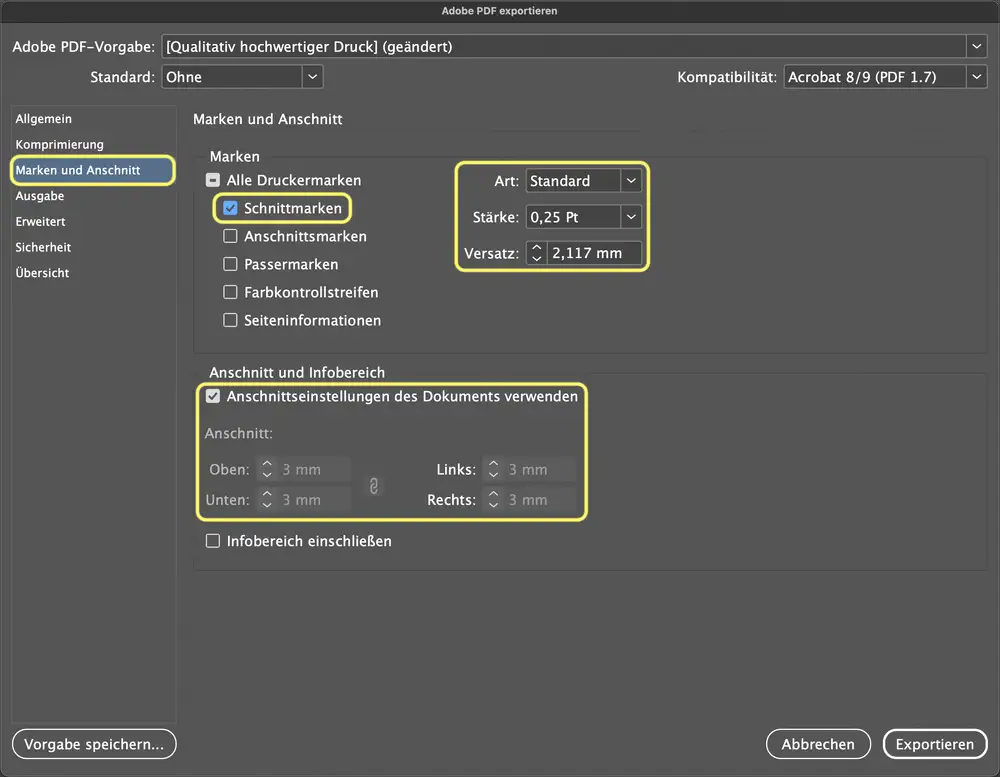Screen dimensions: 1000x777
Task: Enable the Anschnittsmarken checkbox
Action: click(x=230, y=236)
